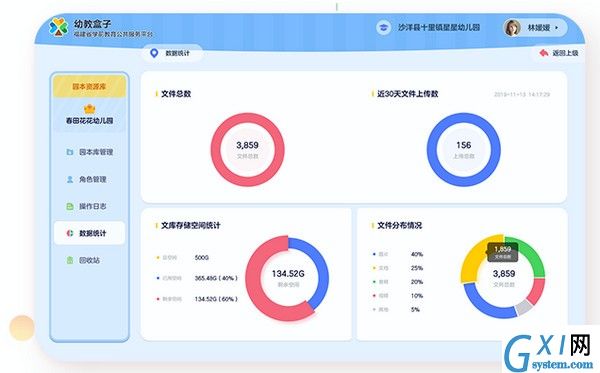Click the 文库存储空间统计 heading
This screenshot has width=600, height=373.
[x=191, y=225]
